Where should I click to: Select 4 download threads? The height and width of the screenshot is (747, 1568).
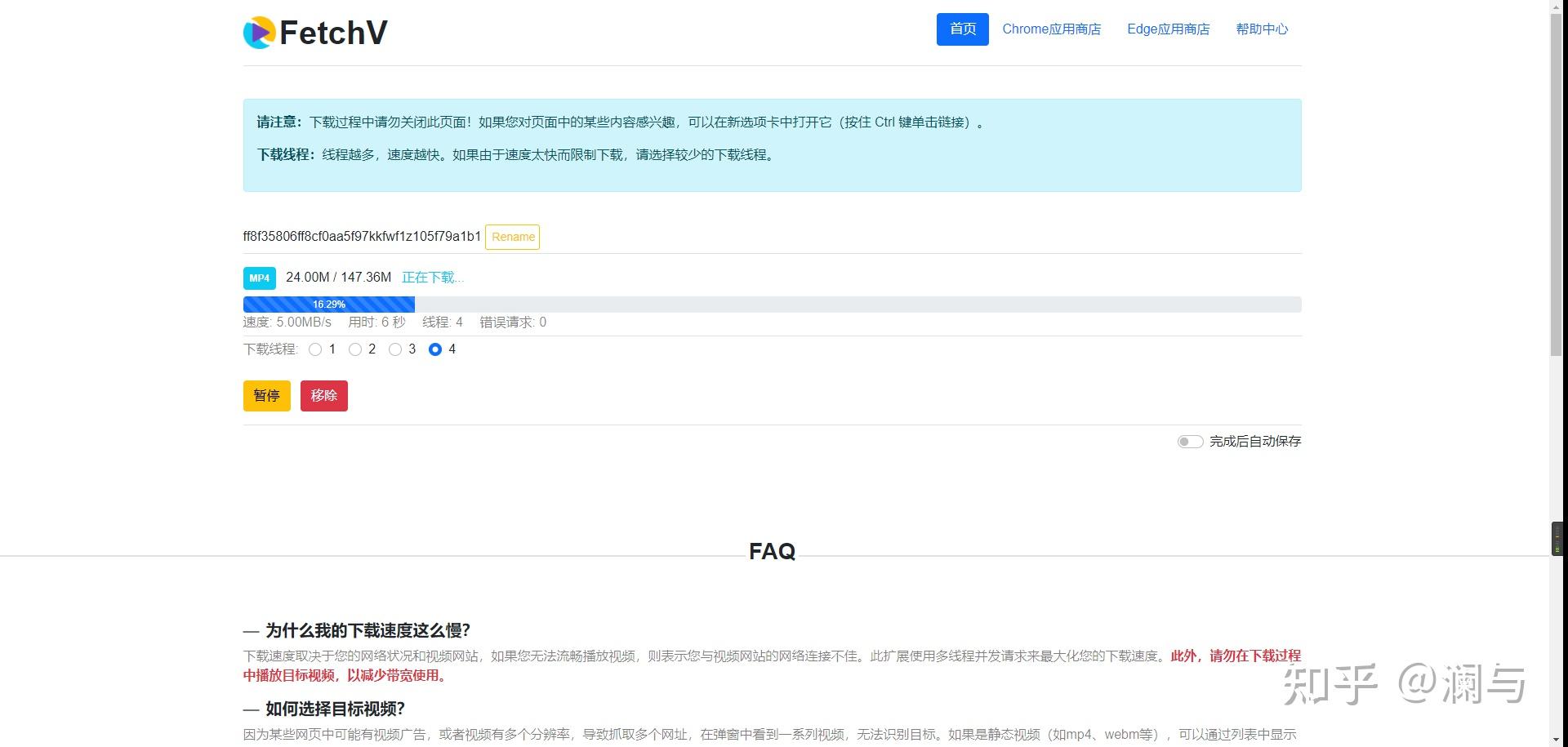435,349
